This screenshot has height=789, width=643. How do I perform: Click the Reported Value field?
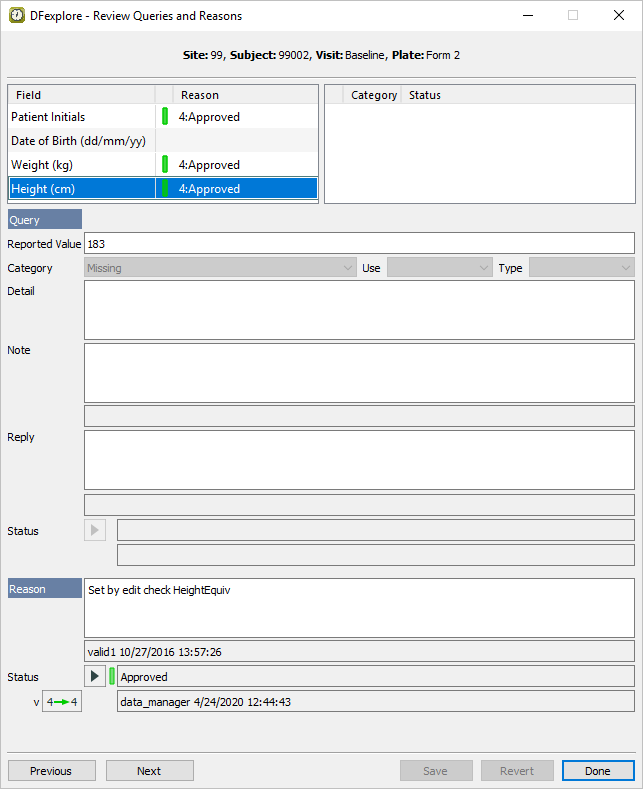tap(359, 243)
